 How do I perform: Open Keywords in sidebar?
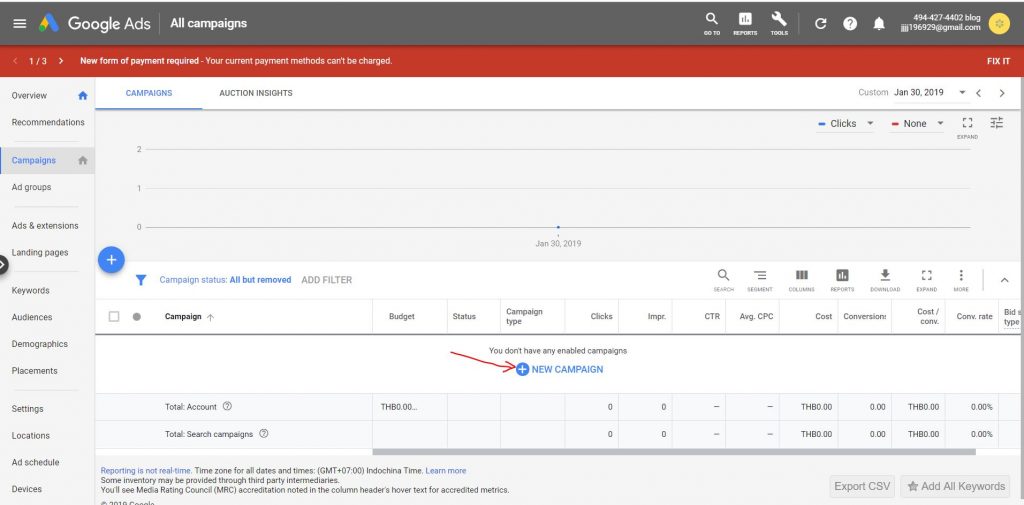tap(31, 290)
